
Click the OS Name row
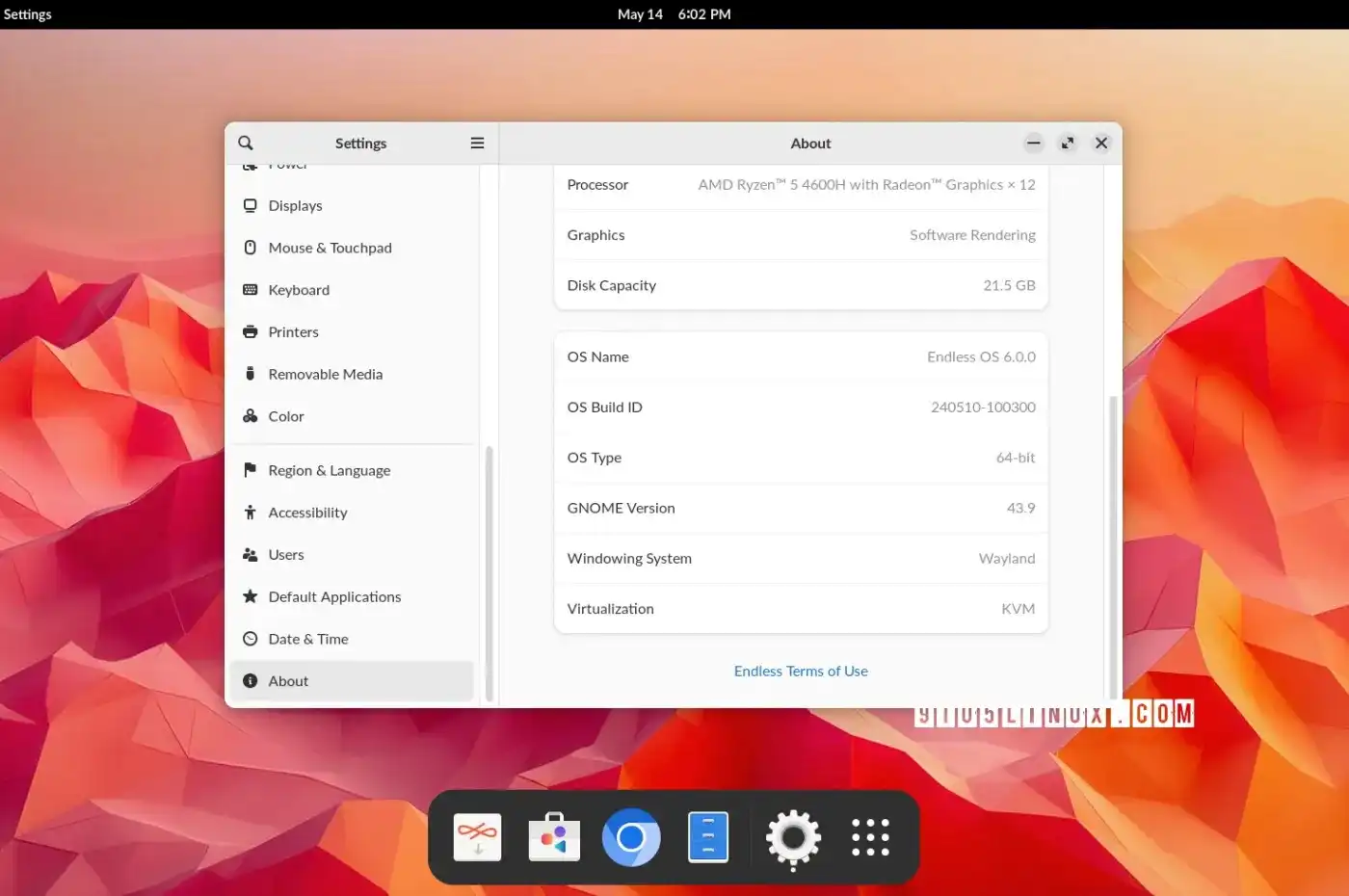801,356
